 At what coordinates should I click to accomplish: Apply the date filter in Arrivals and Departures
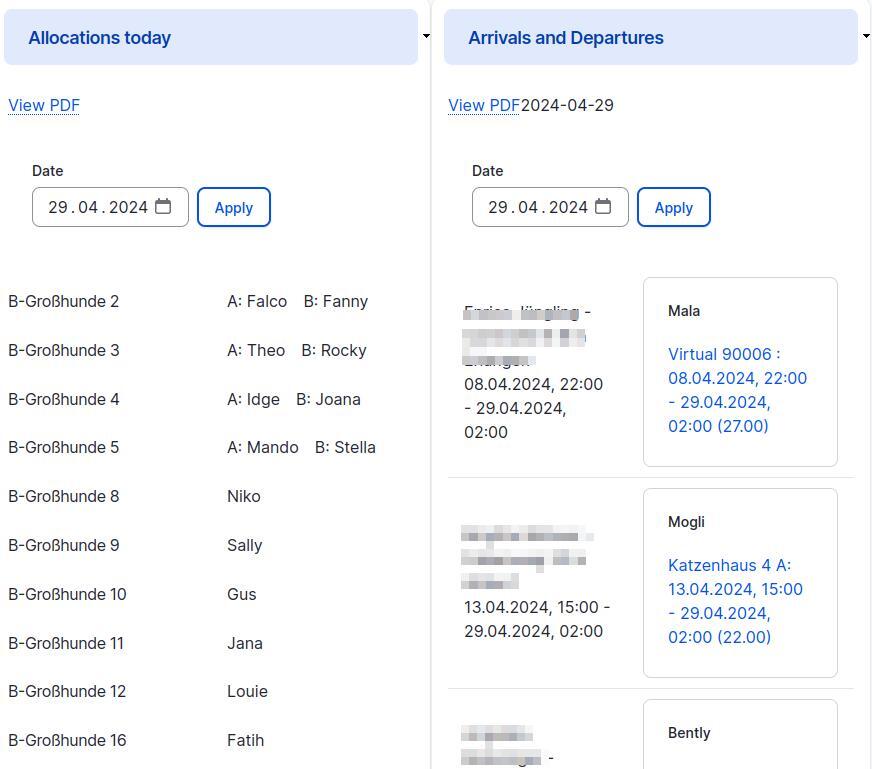[673, 207]
